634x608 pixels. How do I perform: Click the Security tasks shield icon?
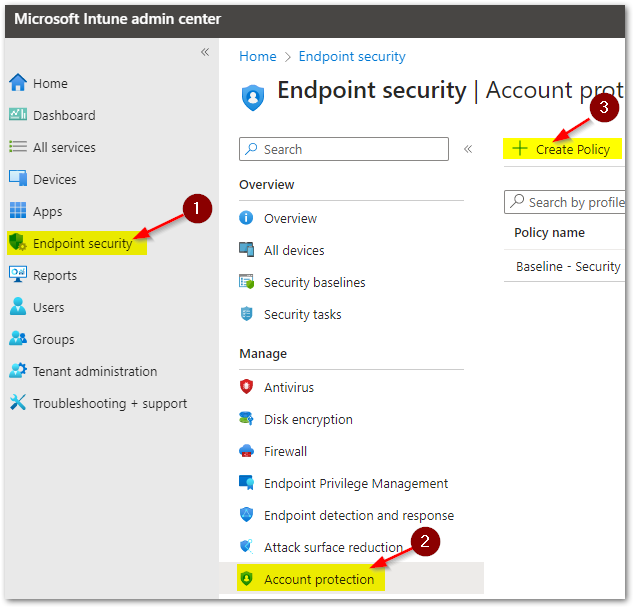[246, 314]
